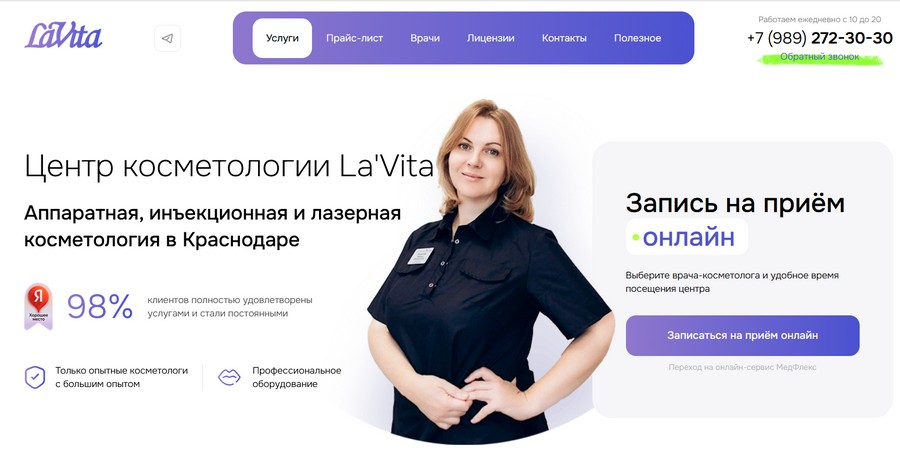Image resolution: width=900 pixels, height=452 pixels.
Task: Open the "Полезное" menu item
Action: point(638,38)
